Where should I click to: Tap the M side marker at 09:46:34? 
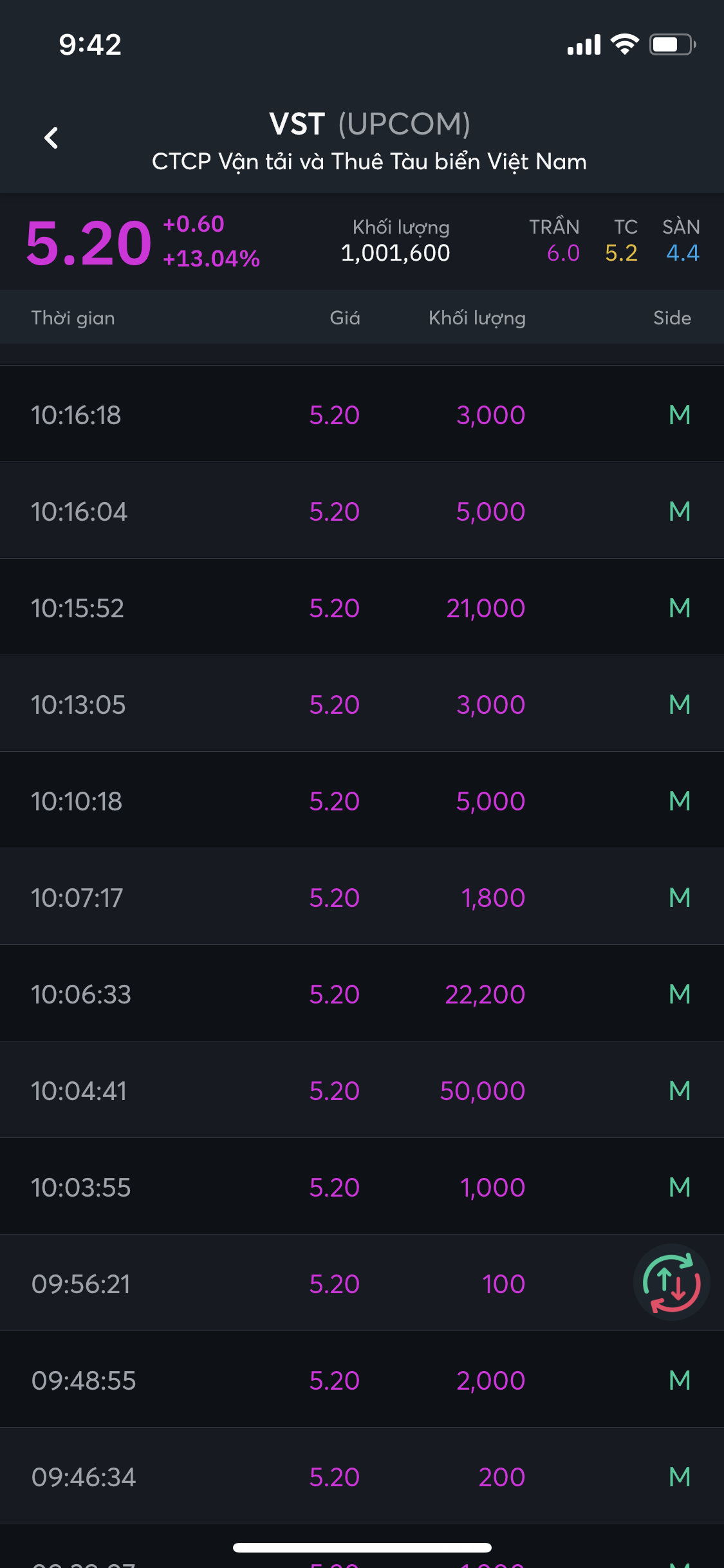tap(680, 1477)
